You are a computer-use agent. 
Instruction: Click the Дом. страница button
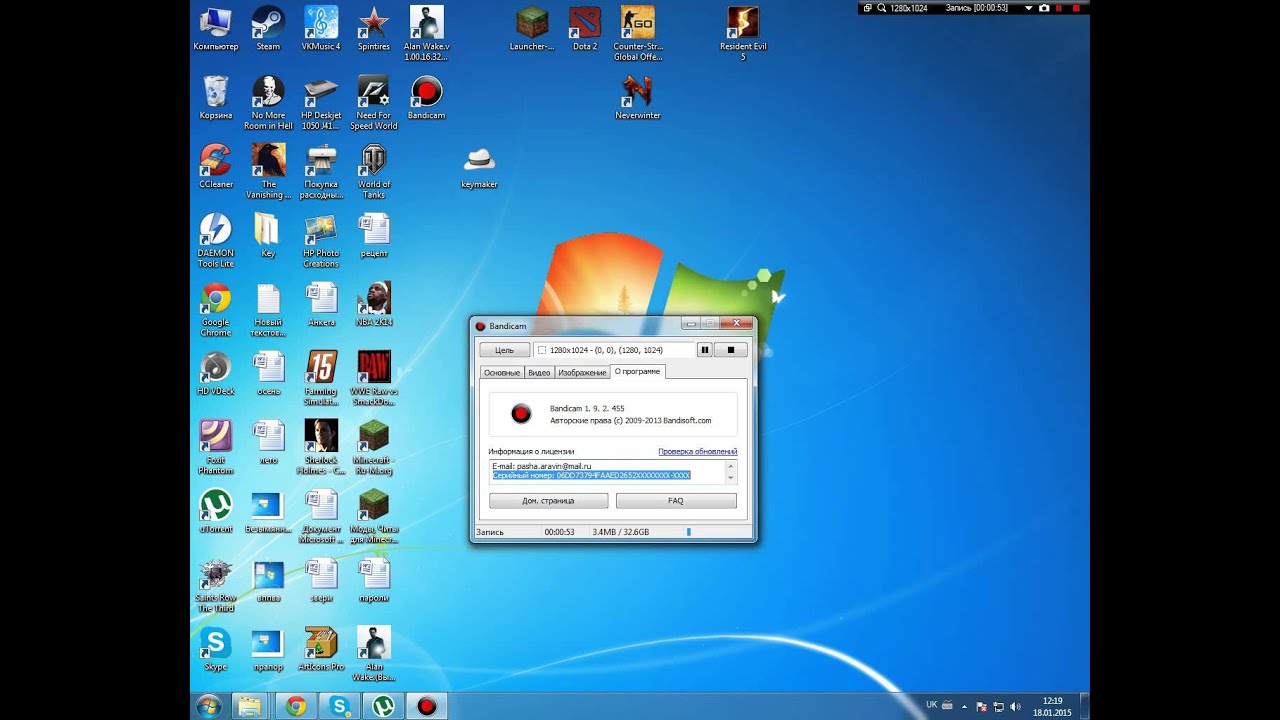point(548,500)
